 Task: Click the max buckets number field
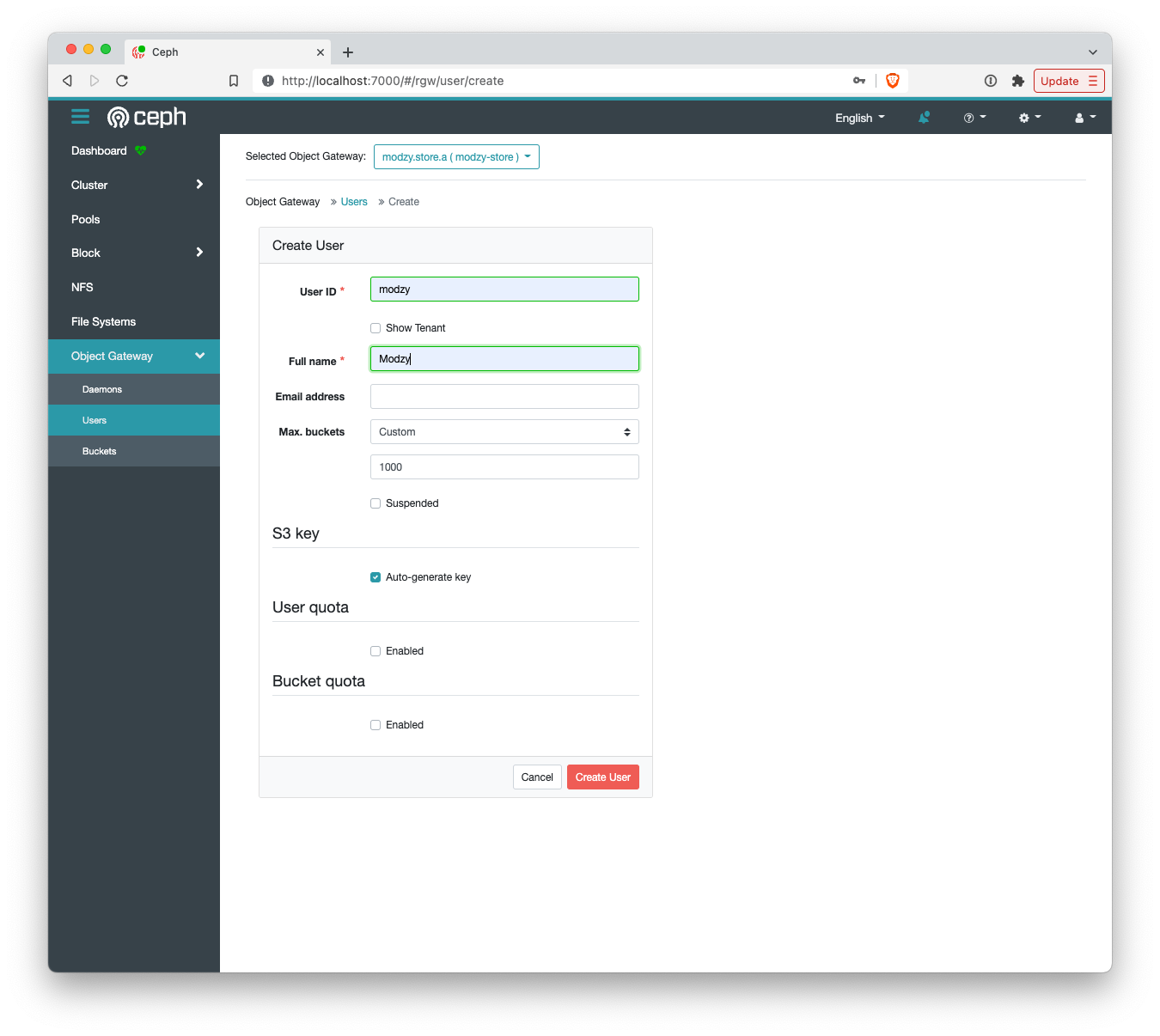point(504,467)
